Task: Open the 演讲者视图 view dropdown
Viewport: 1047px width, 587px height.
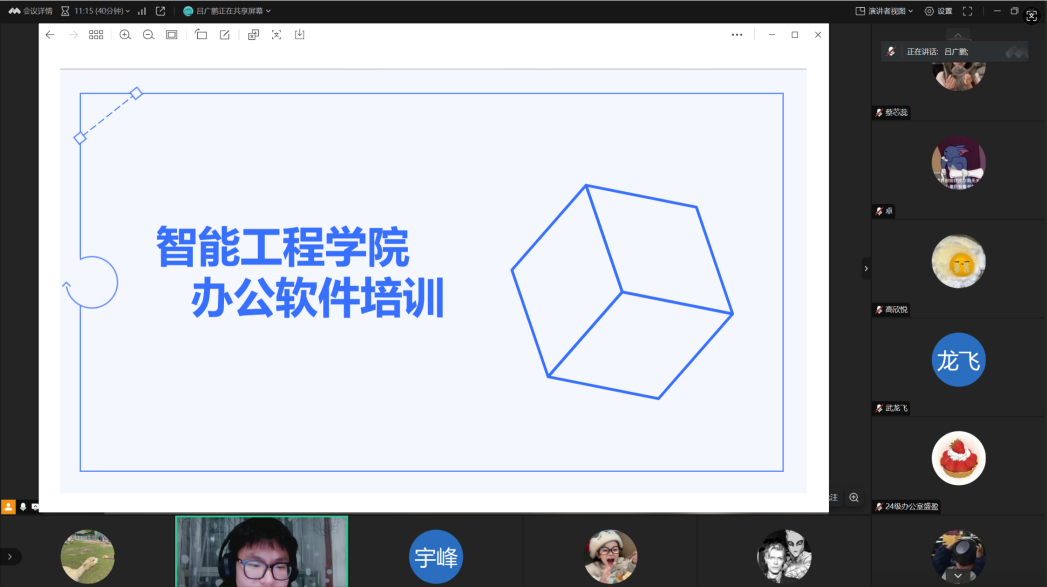Action: coord(884,11)
